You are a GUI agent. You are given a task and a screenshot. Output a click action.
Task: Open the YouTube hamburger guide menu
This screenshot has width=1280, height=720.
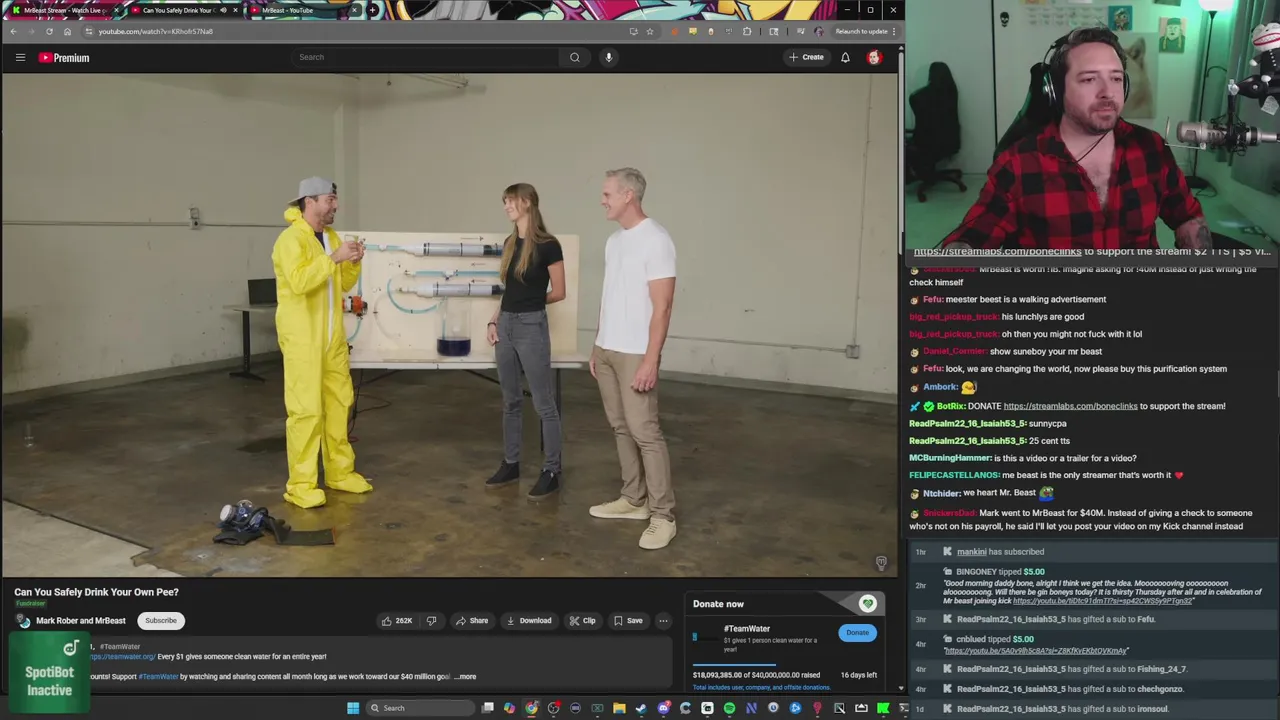click(20, 57)
